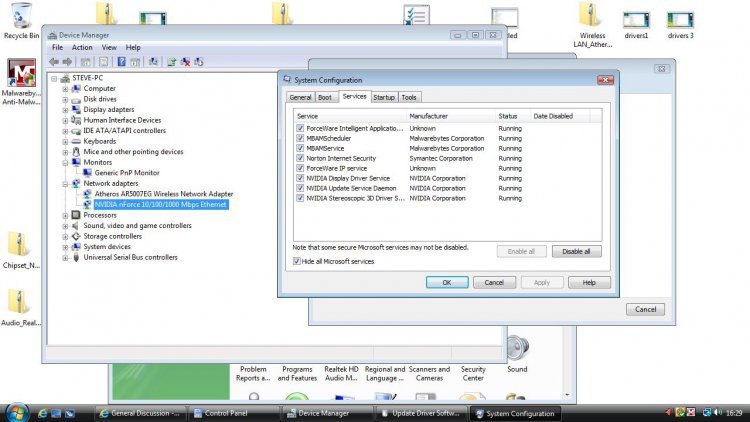This screenshot has height=422, width=750.
Task: Click the volume icon in system tray
Action: pyautogui.click(x=717, y=412)
